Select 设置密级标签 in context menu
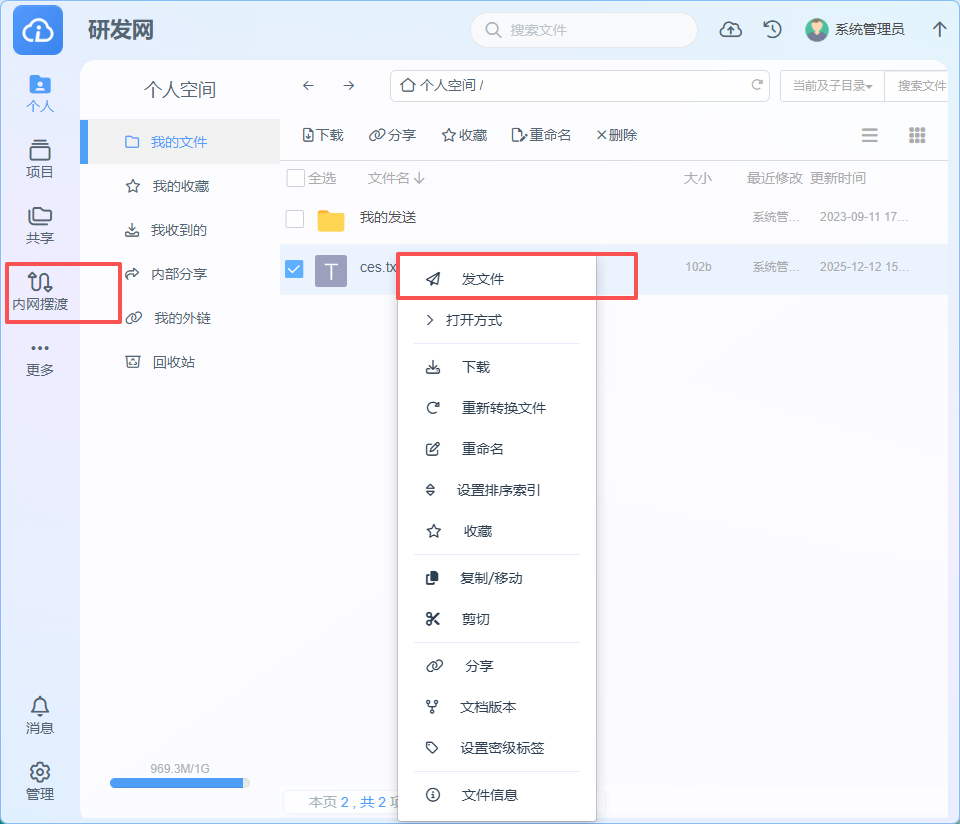960x824 pixels. pyautogui.click(x=501, y=748)
